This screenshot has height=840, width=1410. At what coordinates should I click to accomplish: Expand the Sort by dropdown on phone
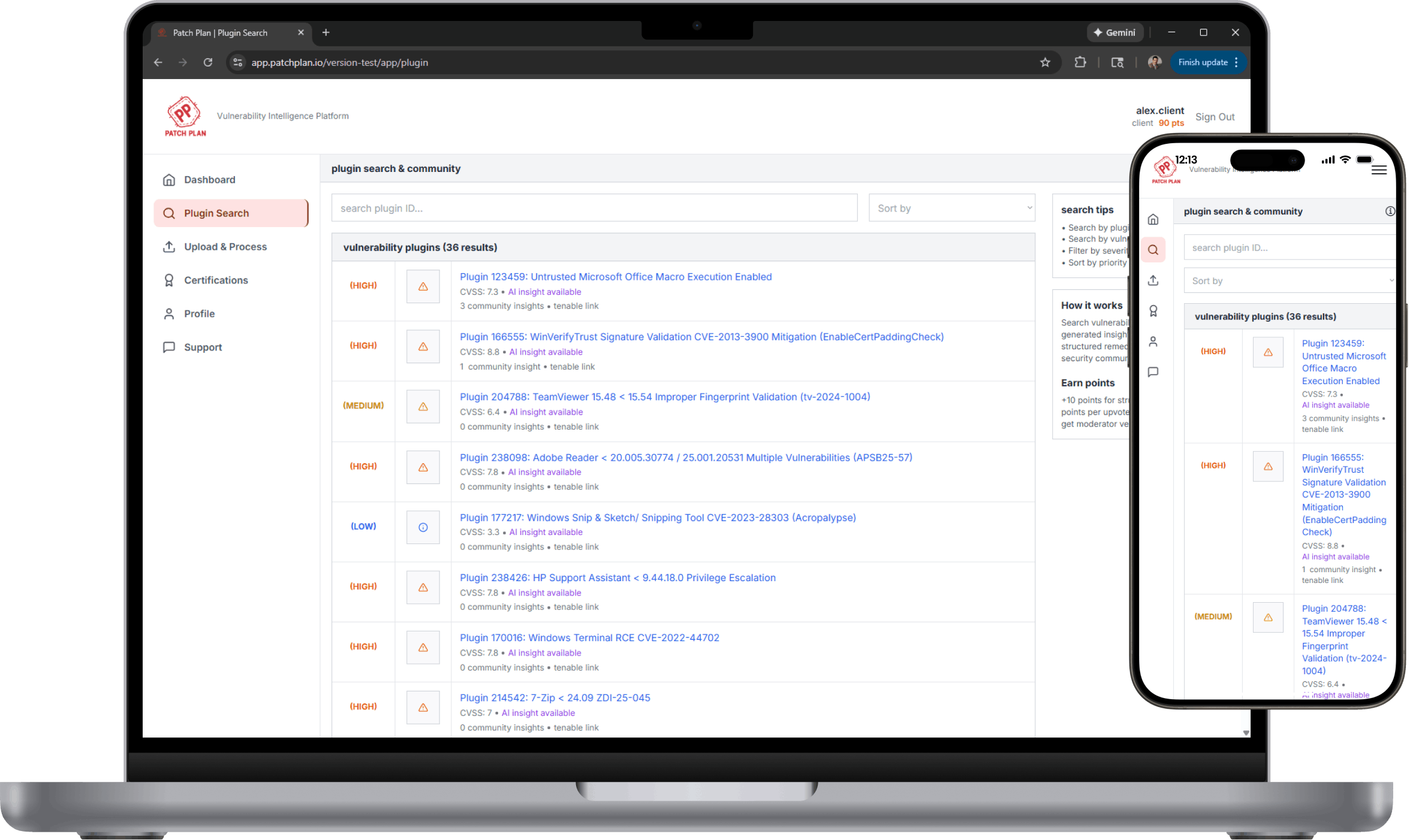[1289, 280]
